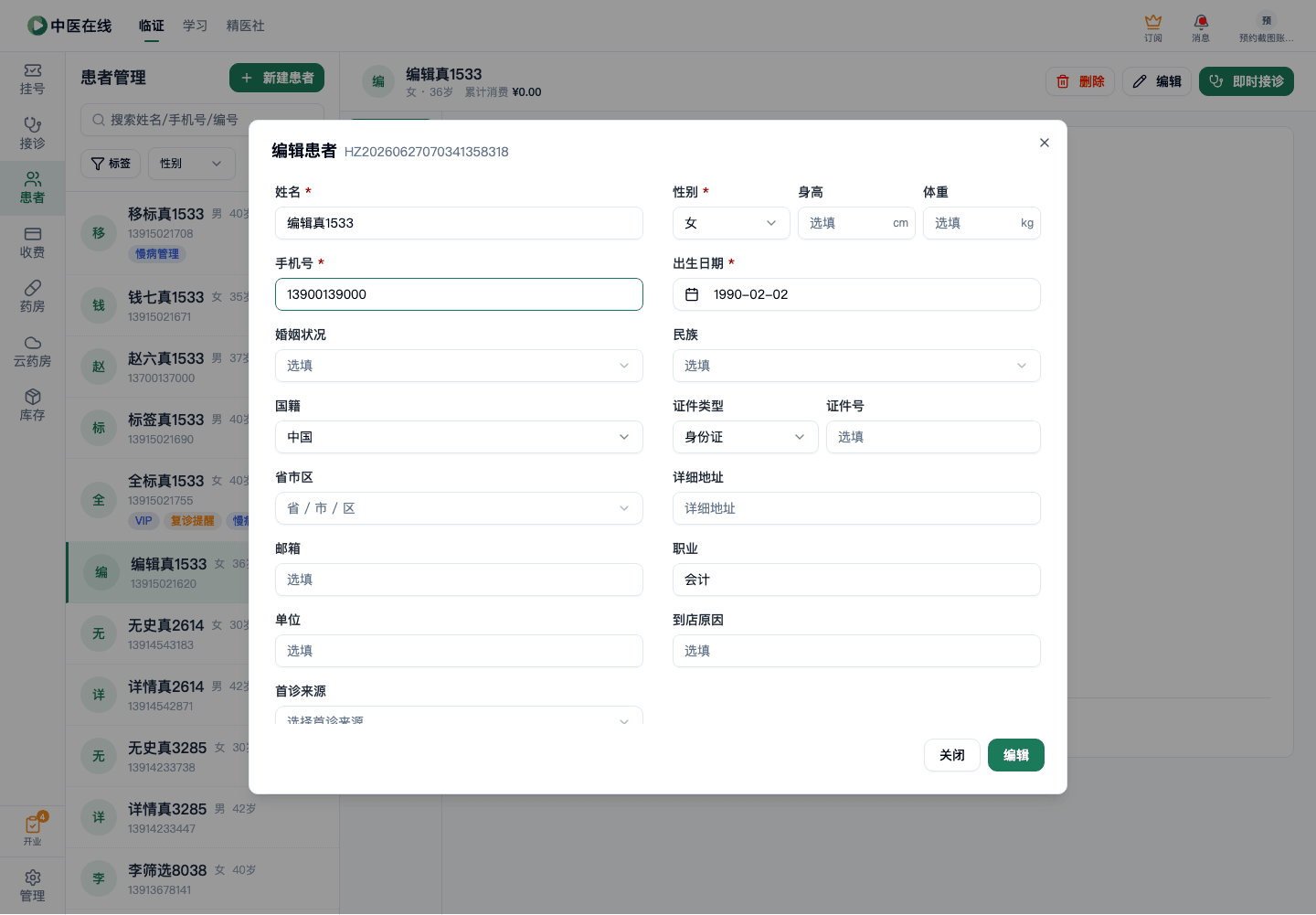Click the 中医在线 logo
Screen dimensions: 1316x915
(69, 26)
